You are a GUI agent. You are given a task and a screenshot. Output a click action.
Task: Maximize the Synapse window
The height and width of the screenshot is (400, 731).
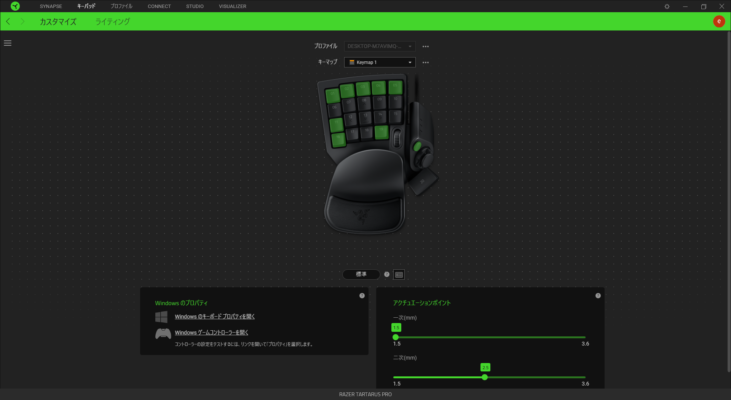703,7
